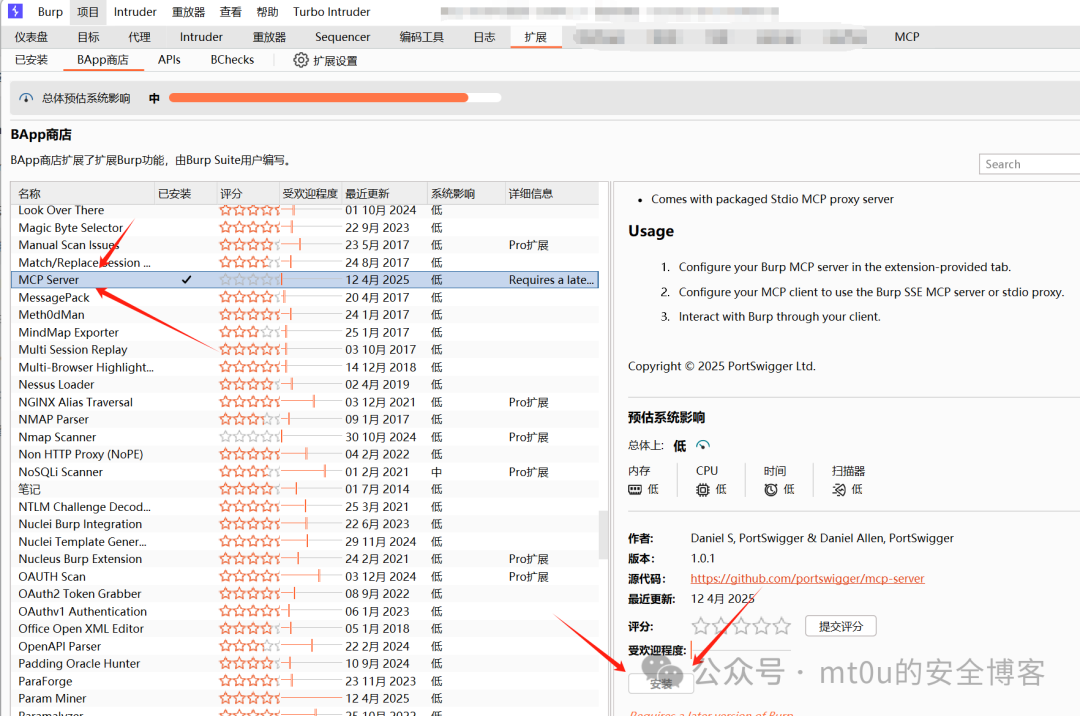Select the MessagePack extension
This screenshot has height=716, width=1080.
(304, 297)
